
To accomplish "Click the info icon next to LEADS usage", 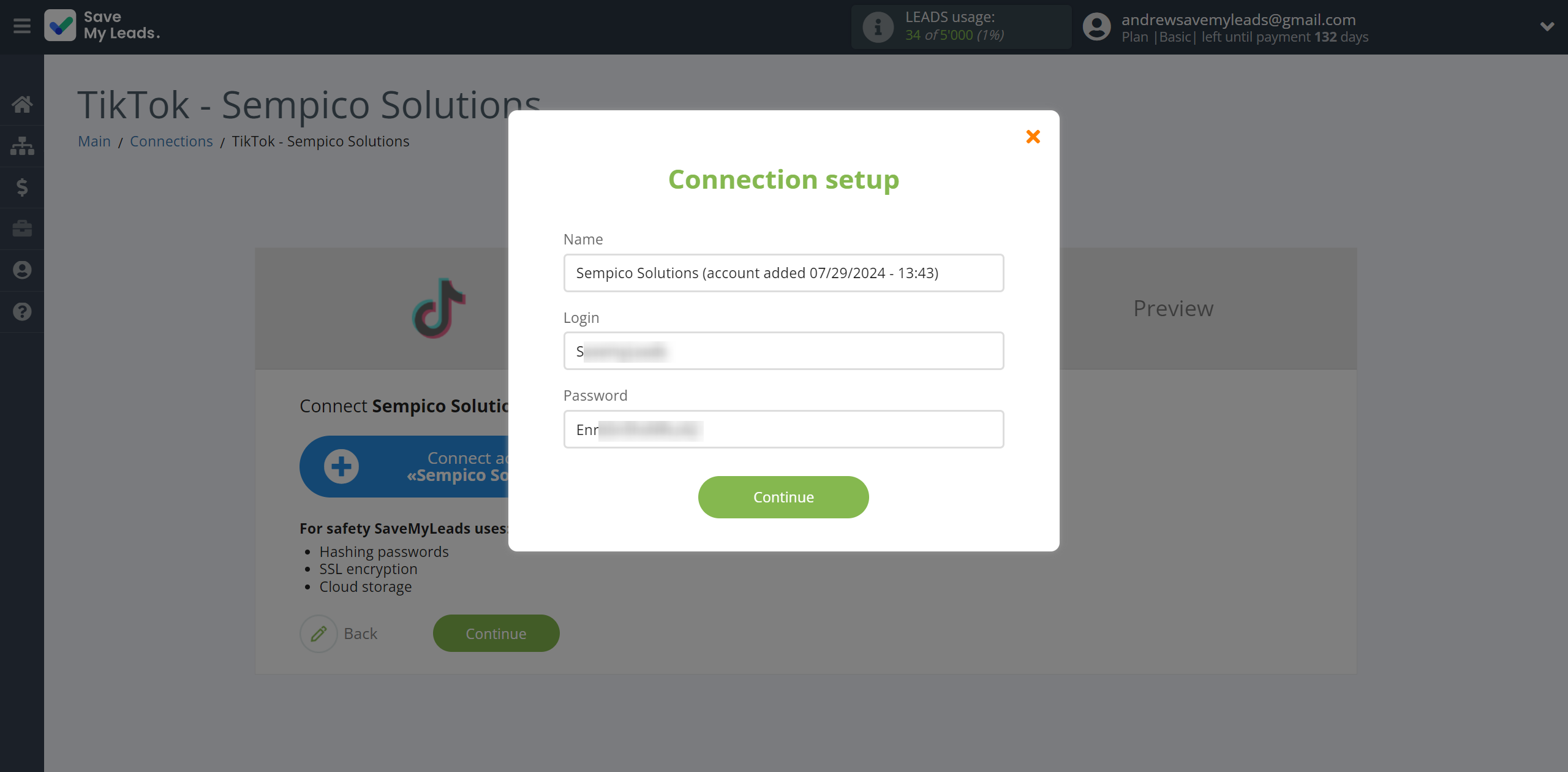I will pyautogui.click(x=877, y=27).
